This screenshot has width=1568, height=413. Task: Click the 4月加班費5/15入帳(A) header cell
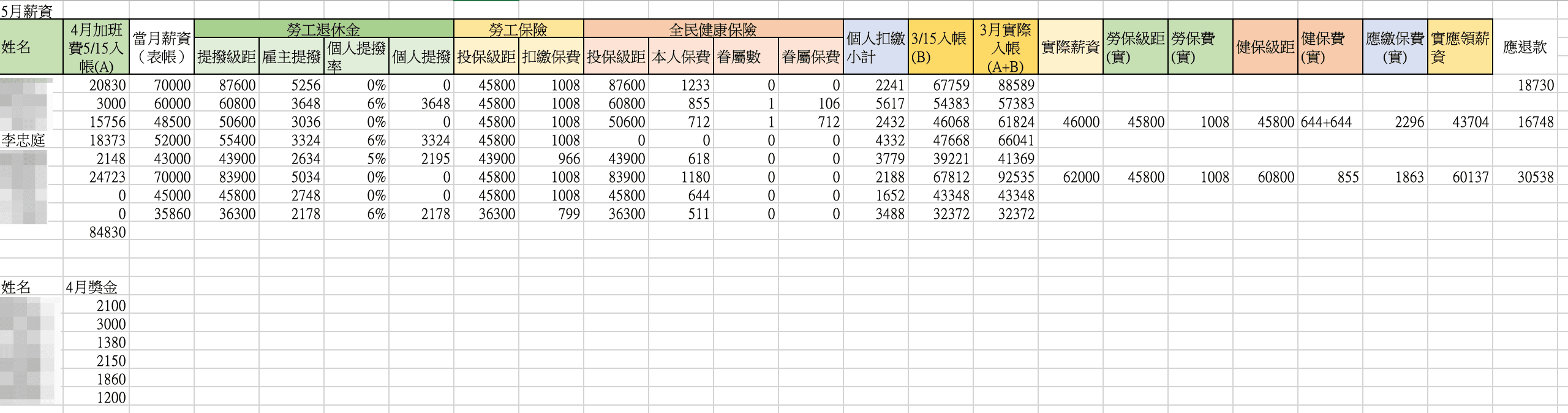click(96, 47)
